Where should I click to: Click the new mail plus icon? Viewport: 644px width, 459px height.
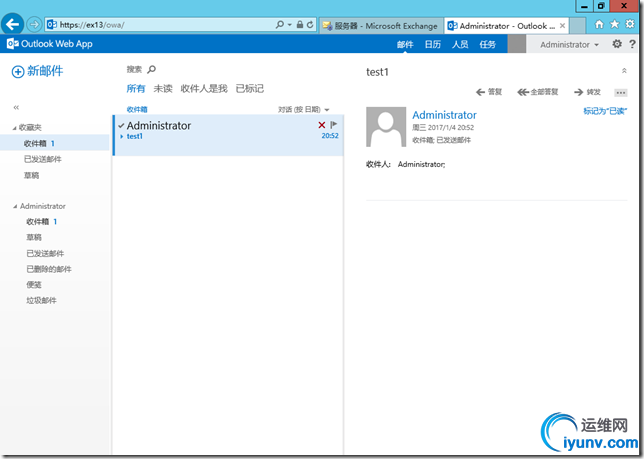point(18,72)
